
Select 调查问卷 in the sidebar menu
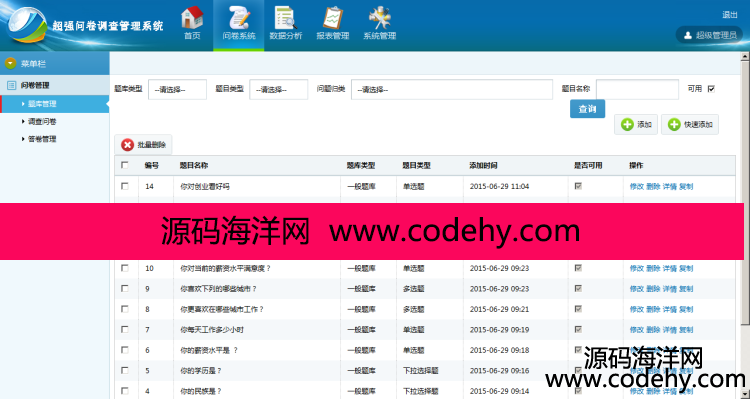42,122
